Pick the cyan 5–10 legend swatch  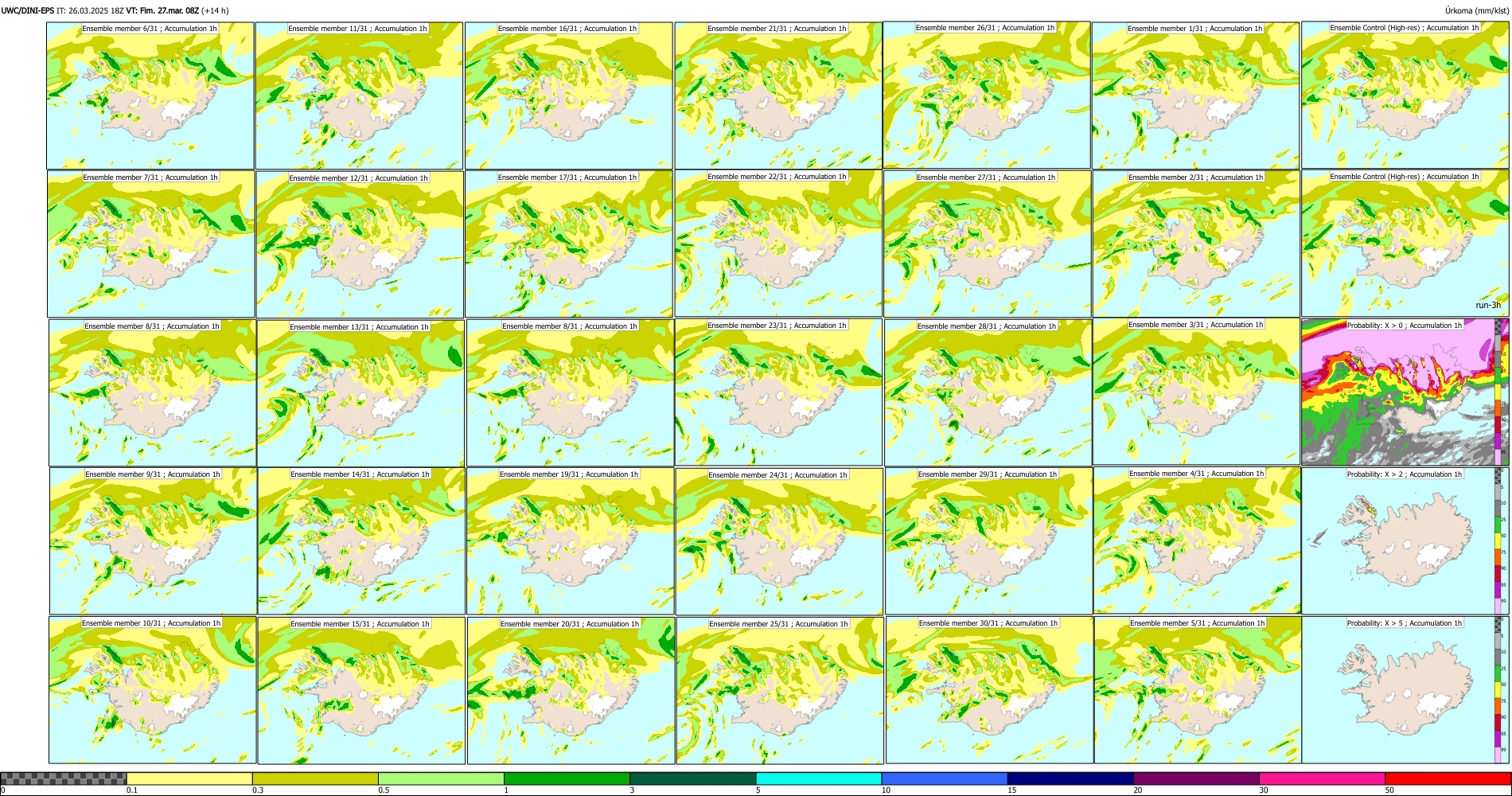tap(818, 778)
